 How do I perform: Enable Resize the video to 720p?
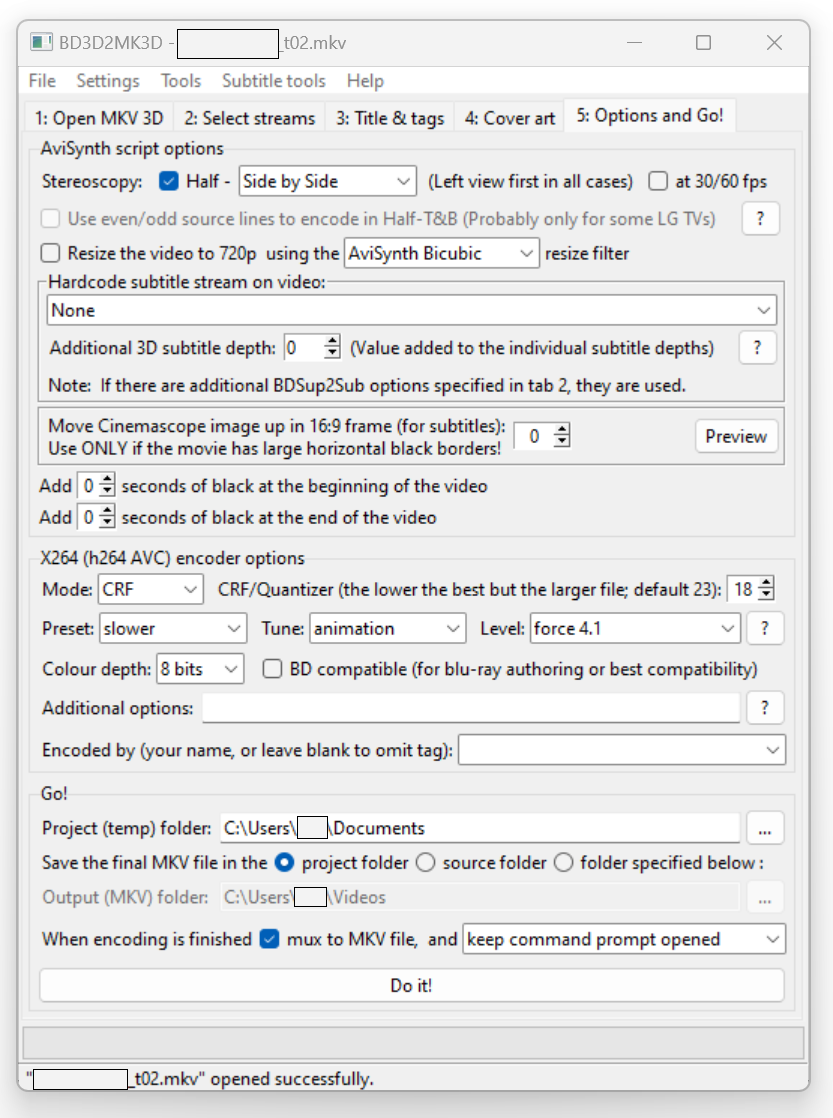pos(50,253)
